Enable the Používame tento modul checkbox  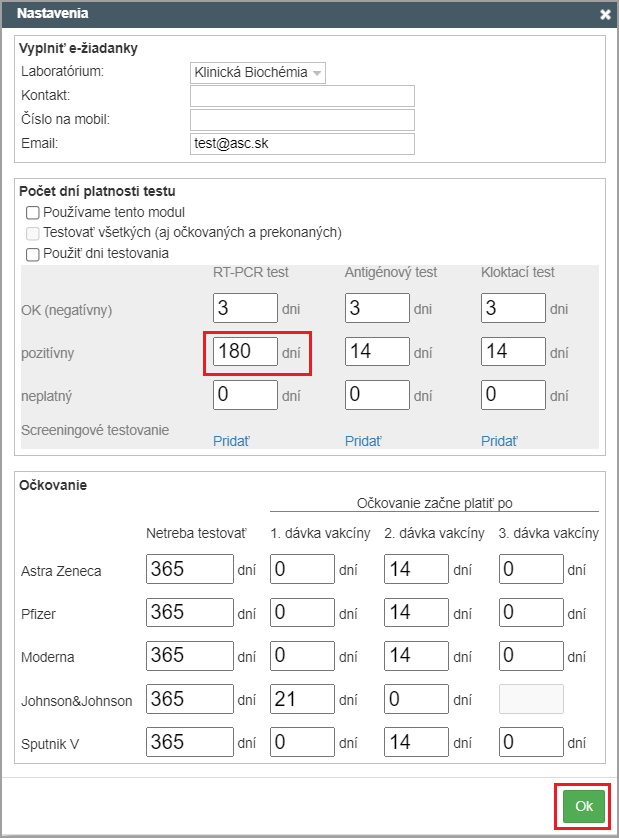[33, 213]
